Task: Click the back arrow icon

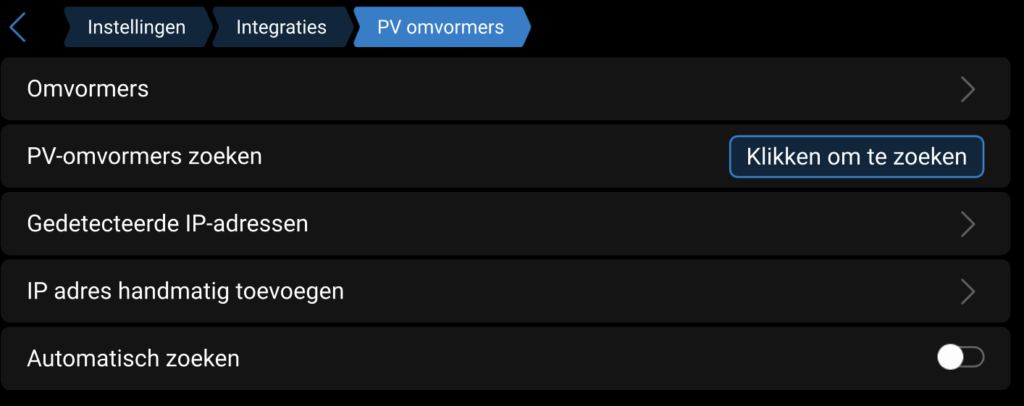Action: click(17, 27)
